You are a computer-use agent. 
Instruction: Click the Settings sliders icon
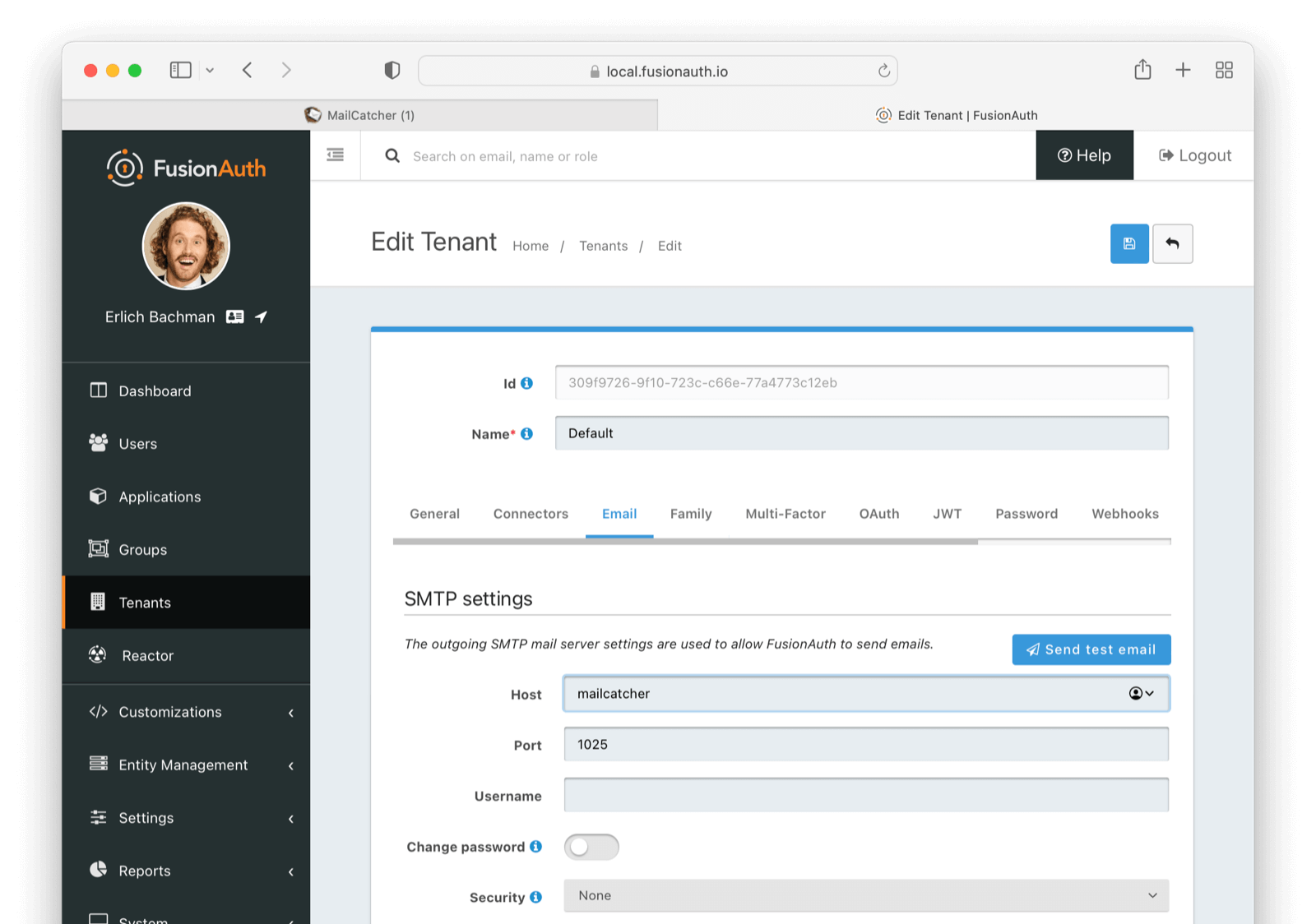[98, 817]
